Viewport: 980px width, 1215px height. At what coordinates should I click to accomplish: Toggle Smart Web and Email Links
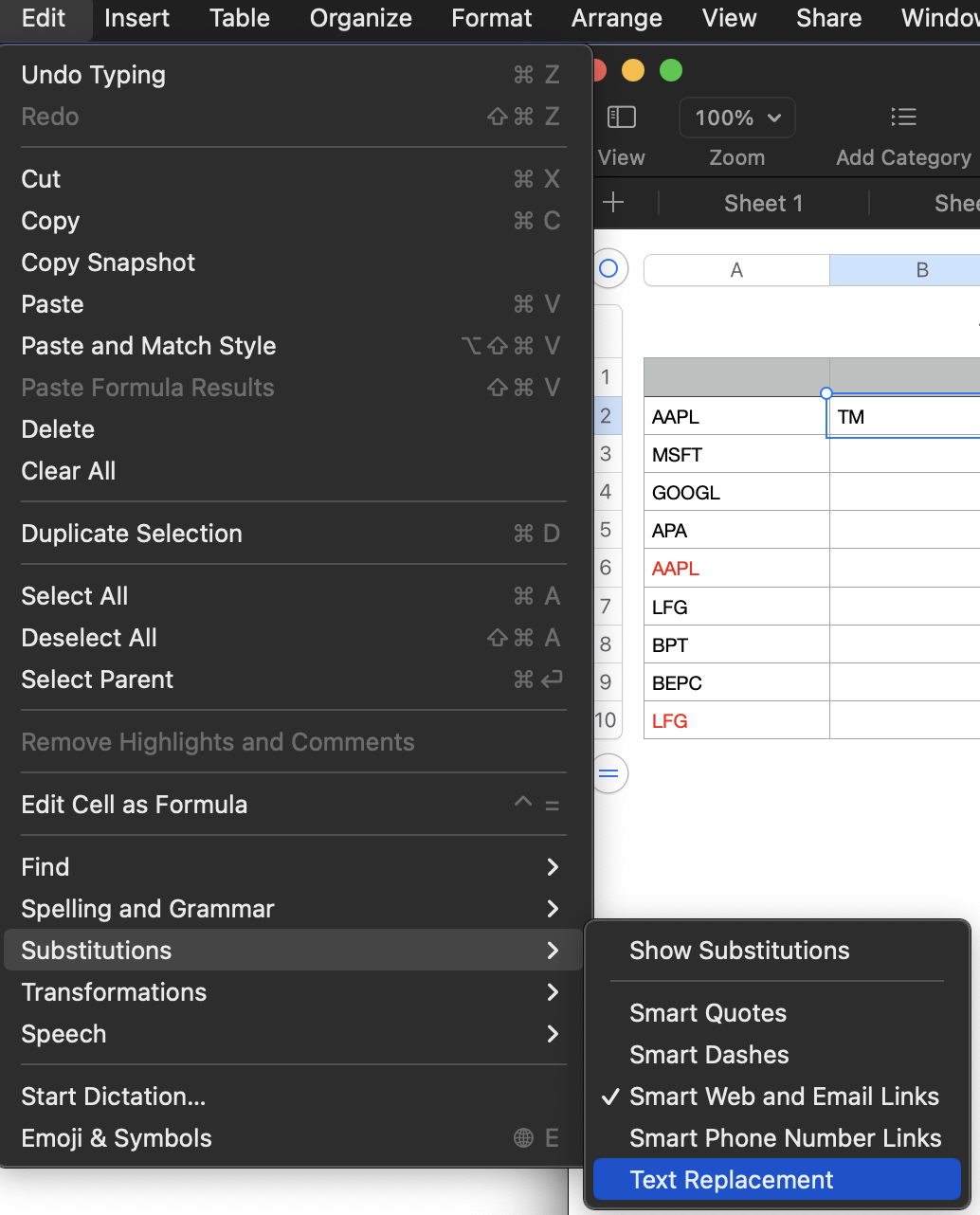coord(784,1097)
